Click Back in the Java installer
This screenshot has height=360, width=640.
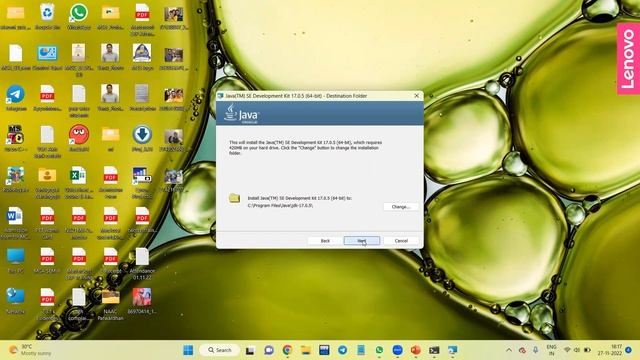pyautogui.click(x=325, y=241)
